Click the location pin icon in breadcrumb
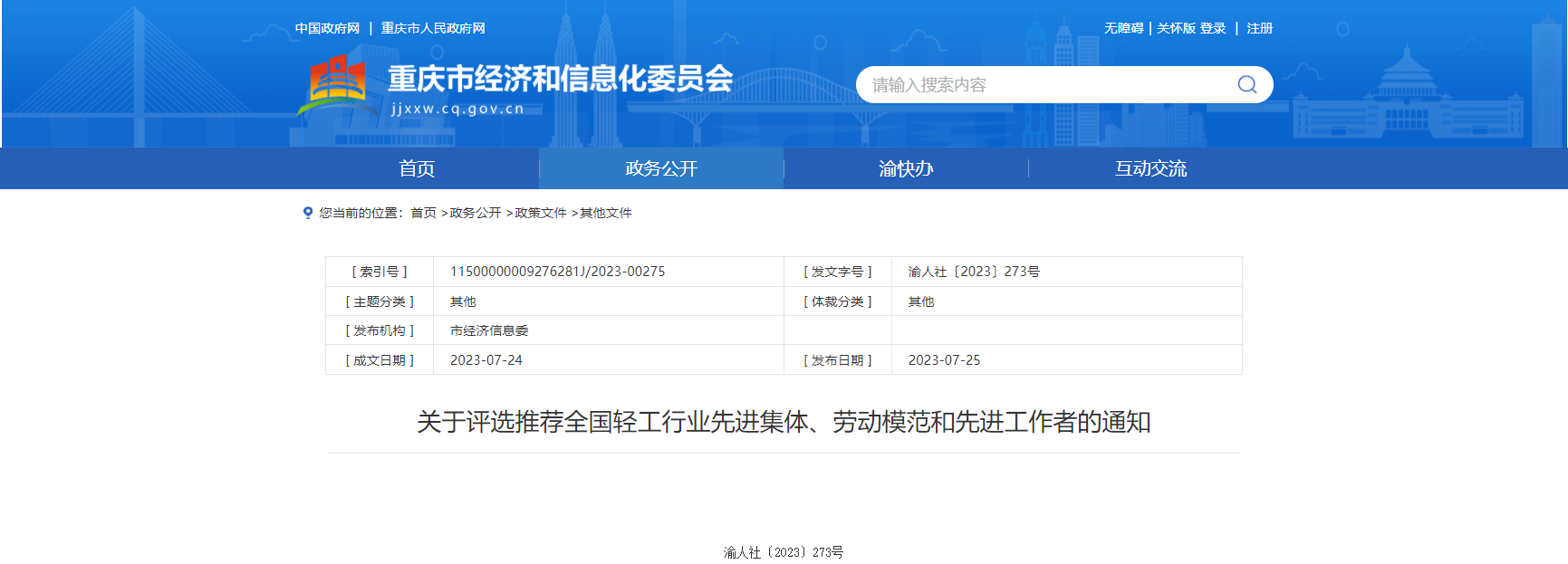The height and width of the screenshot is (564, 1568). (308, 213)
